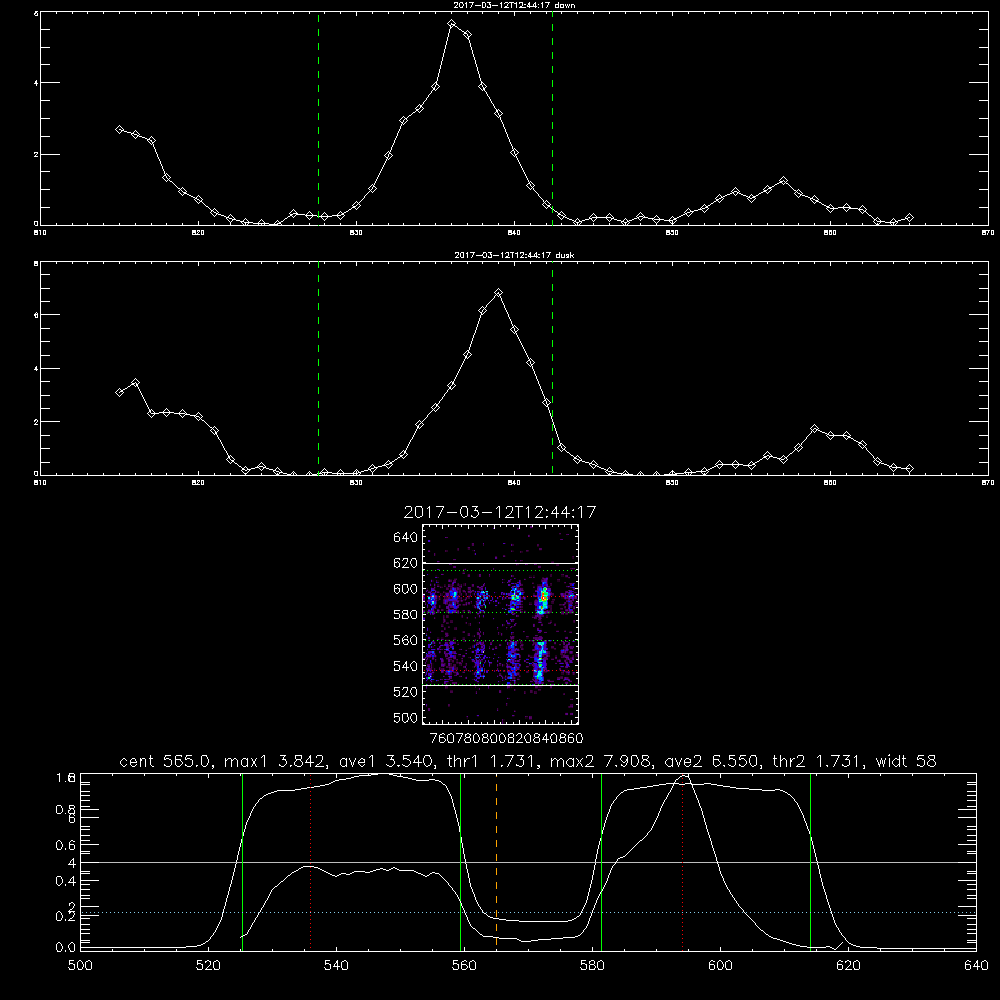Click the green vertical line near 614 in bottom plot
Image resolution: width=1000 pixels, height=1000 pixels.
(x=811, y=862)
